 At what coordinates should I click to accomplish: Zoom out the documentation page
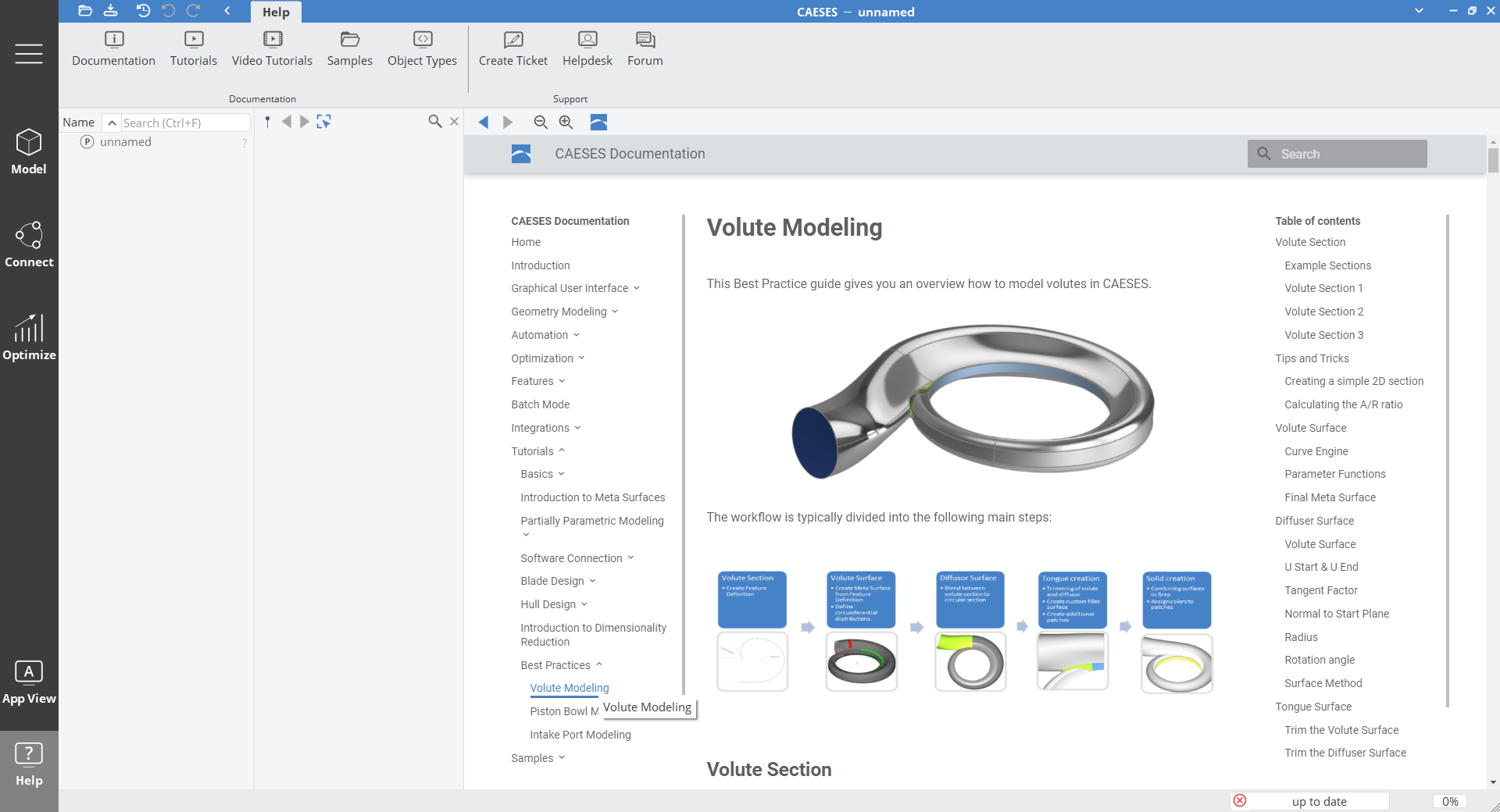(541, 122)
